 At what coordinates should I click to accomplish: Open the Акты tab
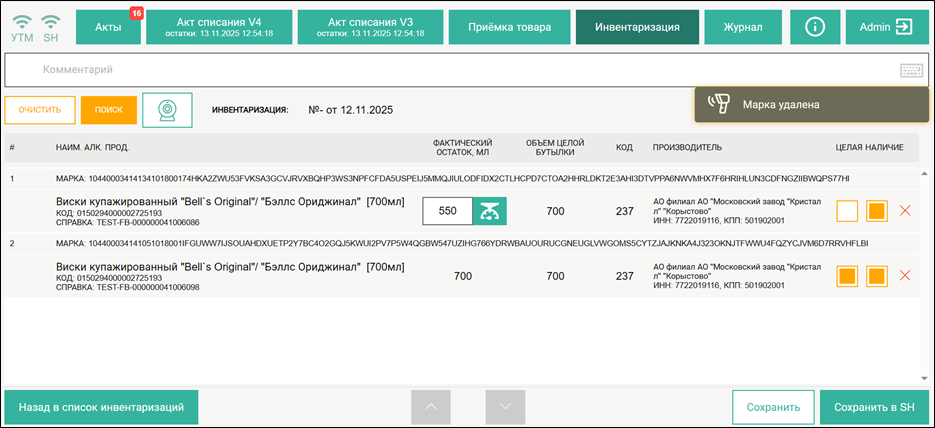pyautogui.click(x=108, y=27)
